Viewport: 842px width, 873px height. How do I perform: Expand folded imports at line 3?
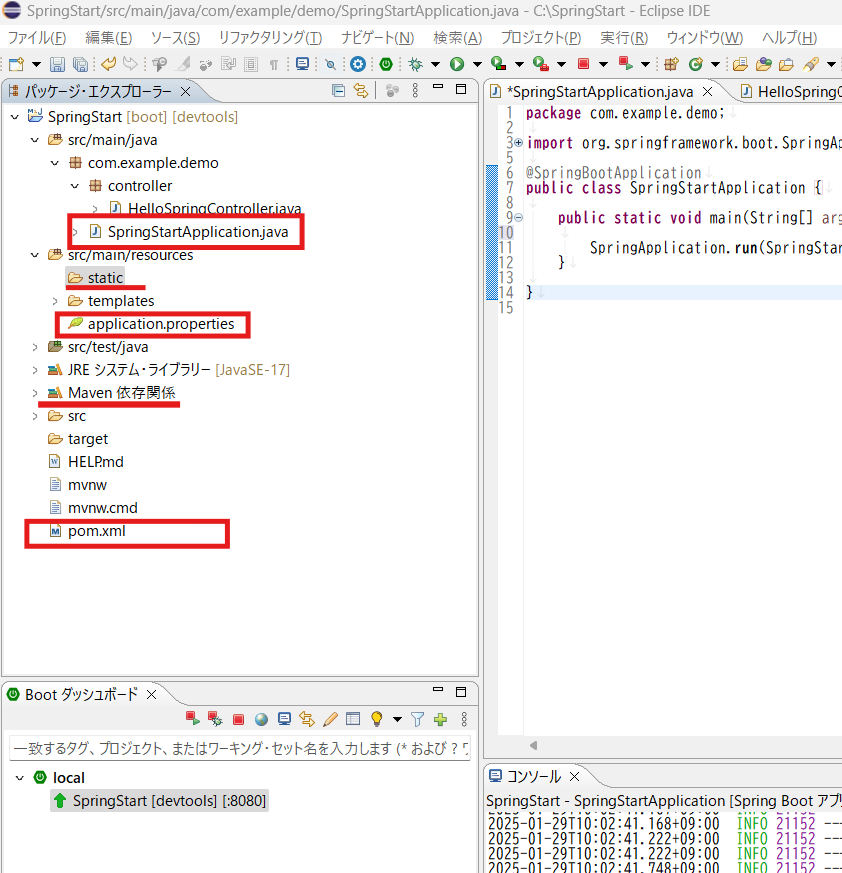coord(518,143)
